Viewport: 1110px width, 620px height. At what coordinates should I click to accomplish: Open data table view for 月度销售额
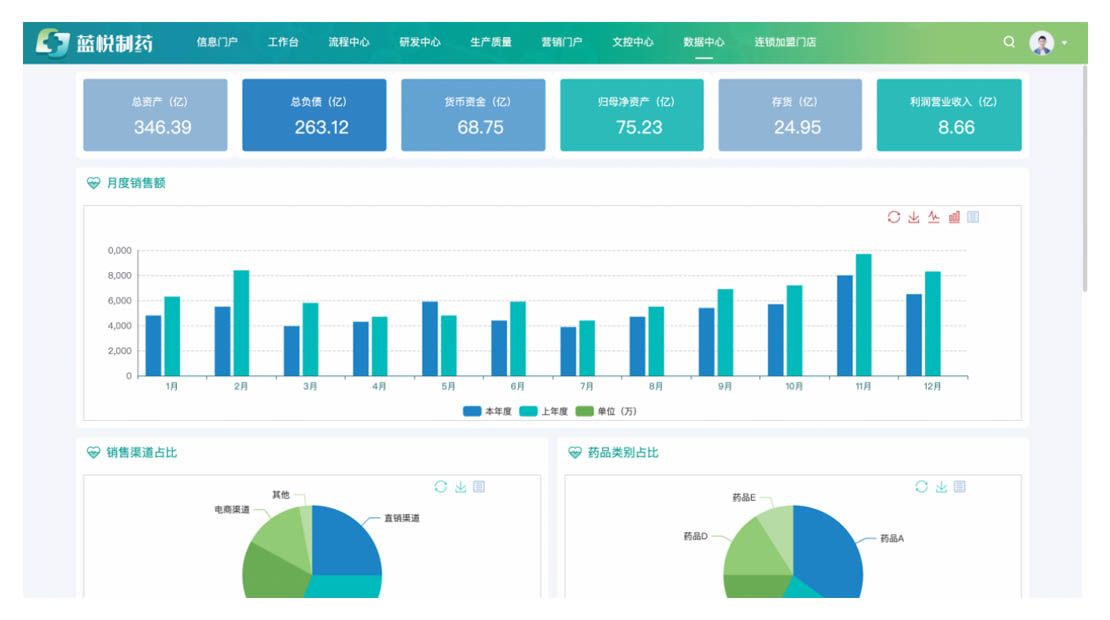[x=973, y=217]
